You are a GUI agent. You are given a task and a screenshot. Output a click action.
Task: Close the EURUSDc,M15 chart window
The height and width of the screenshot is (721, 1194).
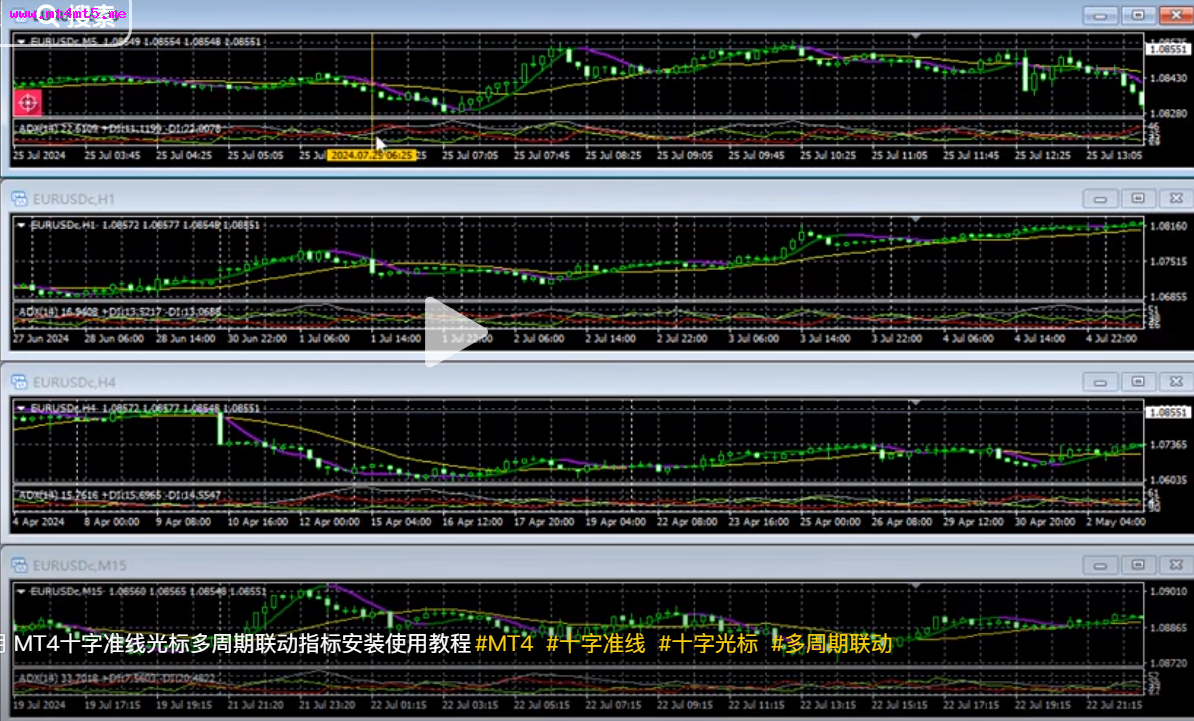pyautogui.click(x=1176, y=565)
